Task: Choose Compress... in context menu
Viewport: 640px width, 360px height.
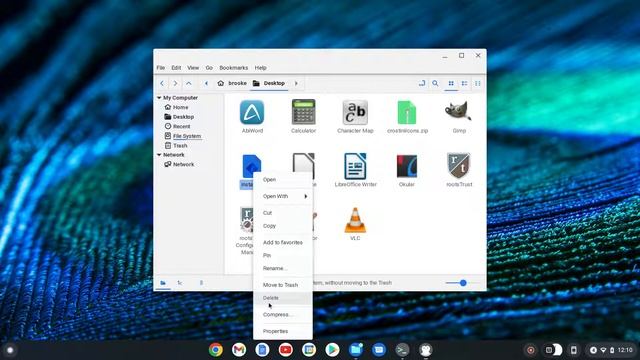Action: point(283,315)
